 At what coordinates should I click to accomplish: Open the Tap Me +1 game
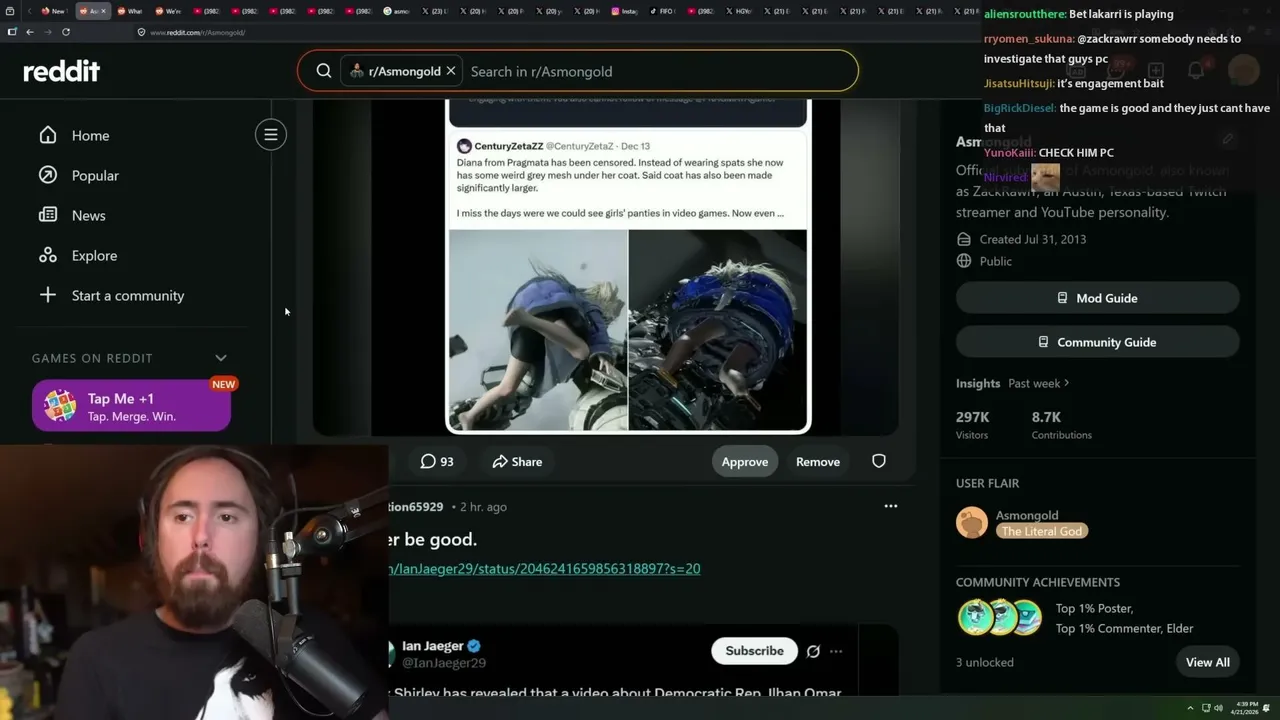click(131, 406)
